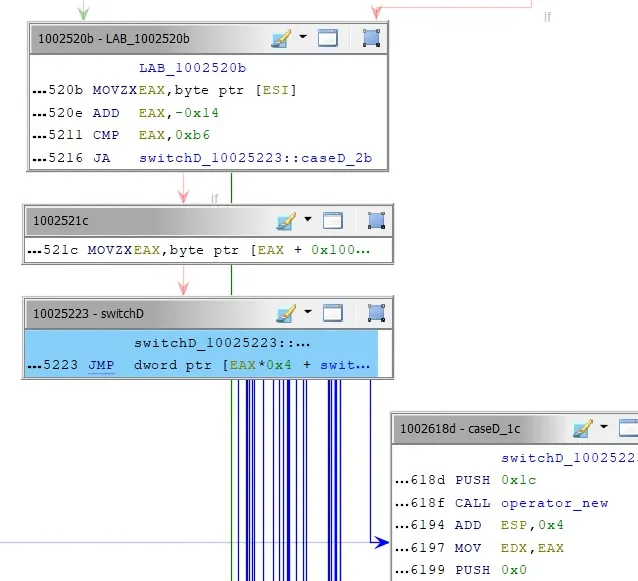638x581 pixels.
Task: Click the JA switchD_10025223::caseD_2b instruction
Action: coord(202,158)
